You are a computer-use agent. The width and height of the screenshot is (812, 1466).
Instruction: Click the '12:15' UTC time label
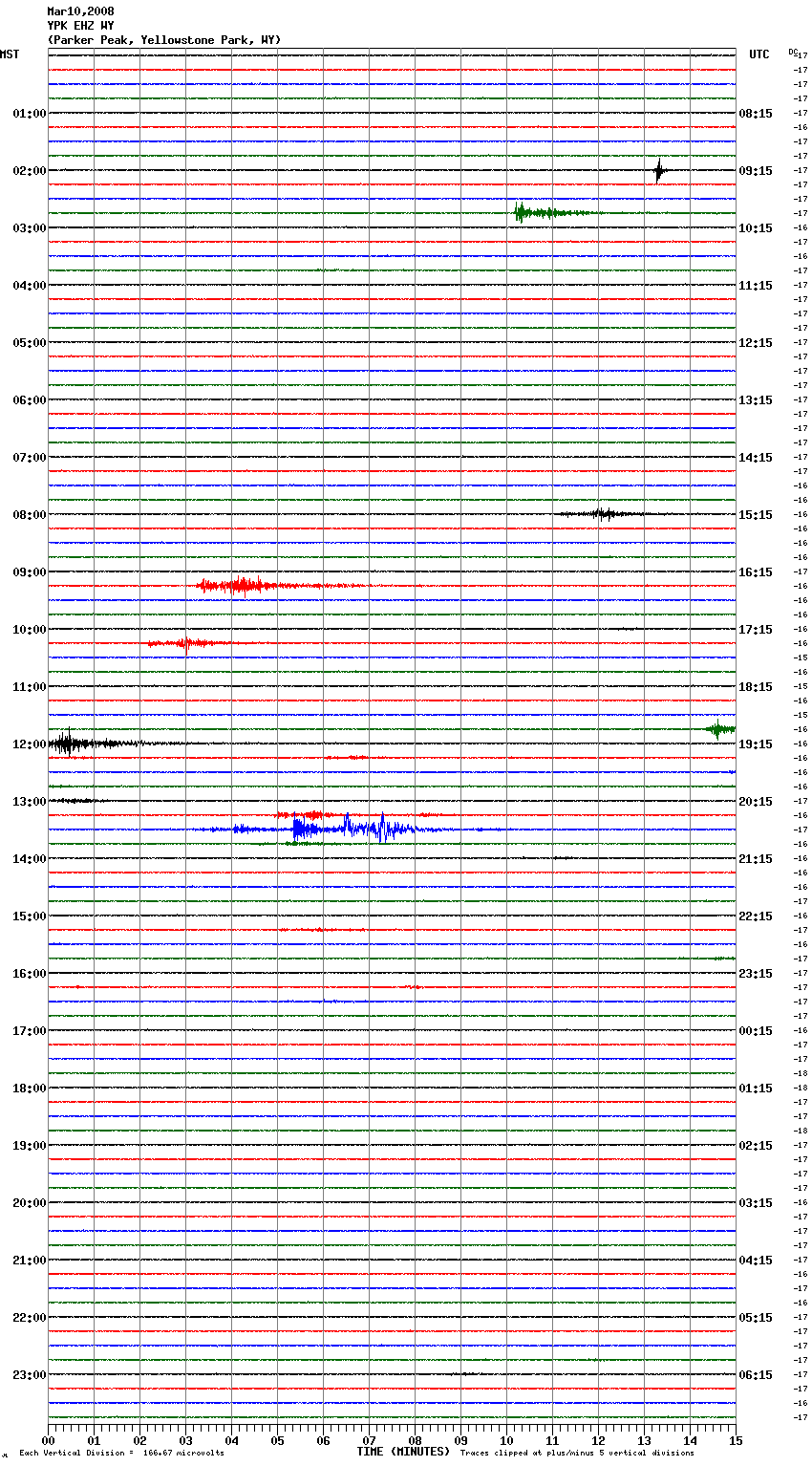coord(756,343)
